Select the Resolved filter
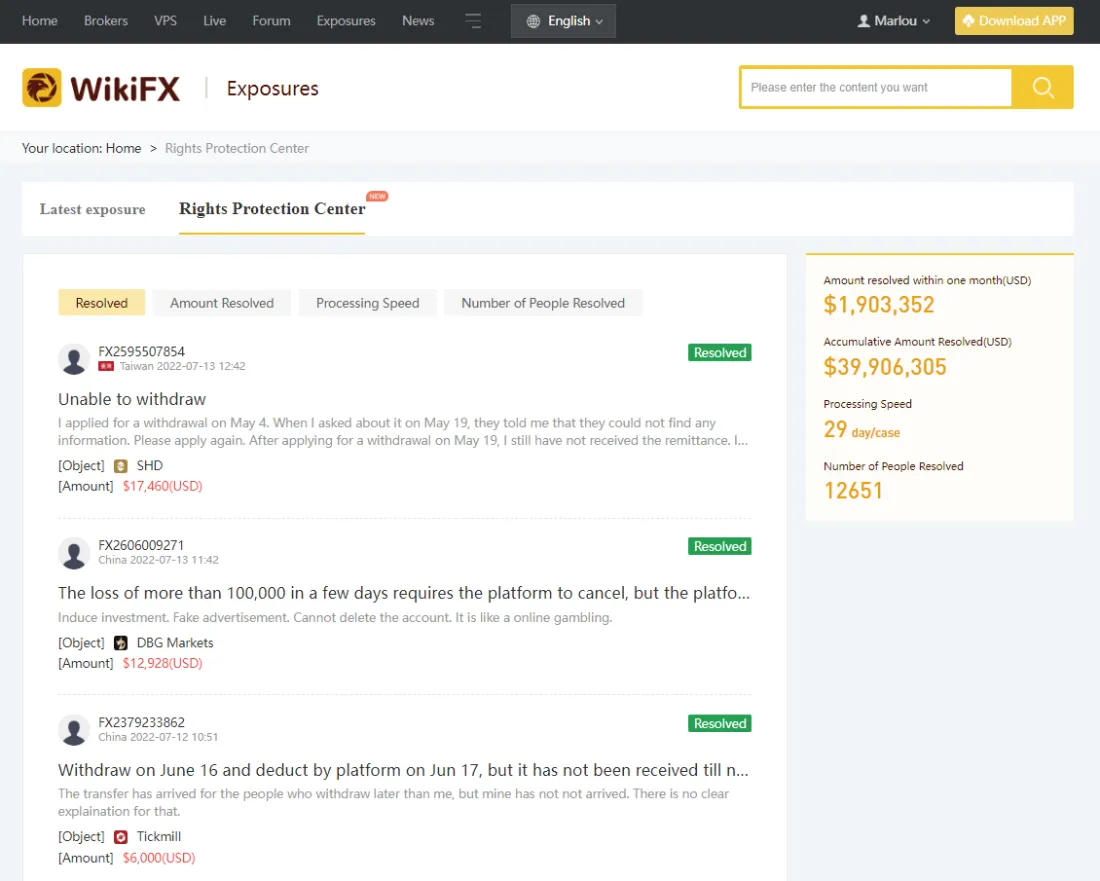This screenshot has width=1100, height=881. click(x=102, y=303)
